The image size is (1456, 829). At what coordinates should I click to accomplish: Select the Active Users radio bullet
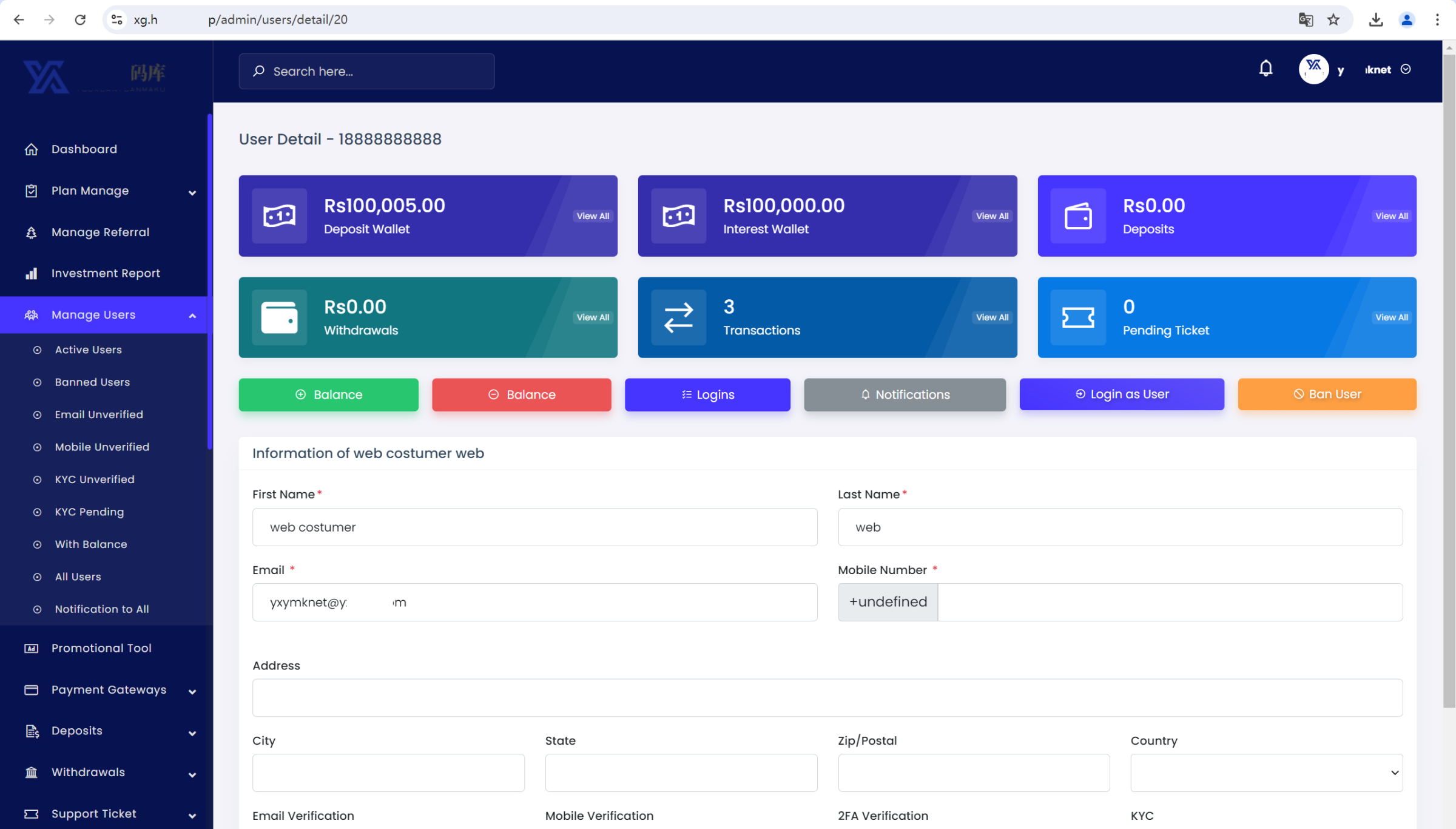(38, 350)
